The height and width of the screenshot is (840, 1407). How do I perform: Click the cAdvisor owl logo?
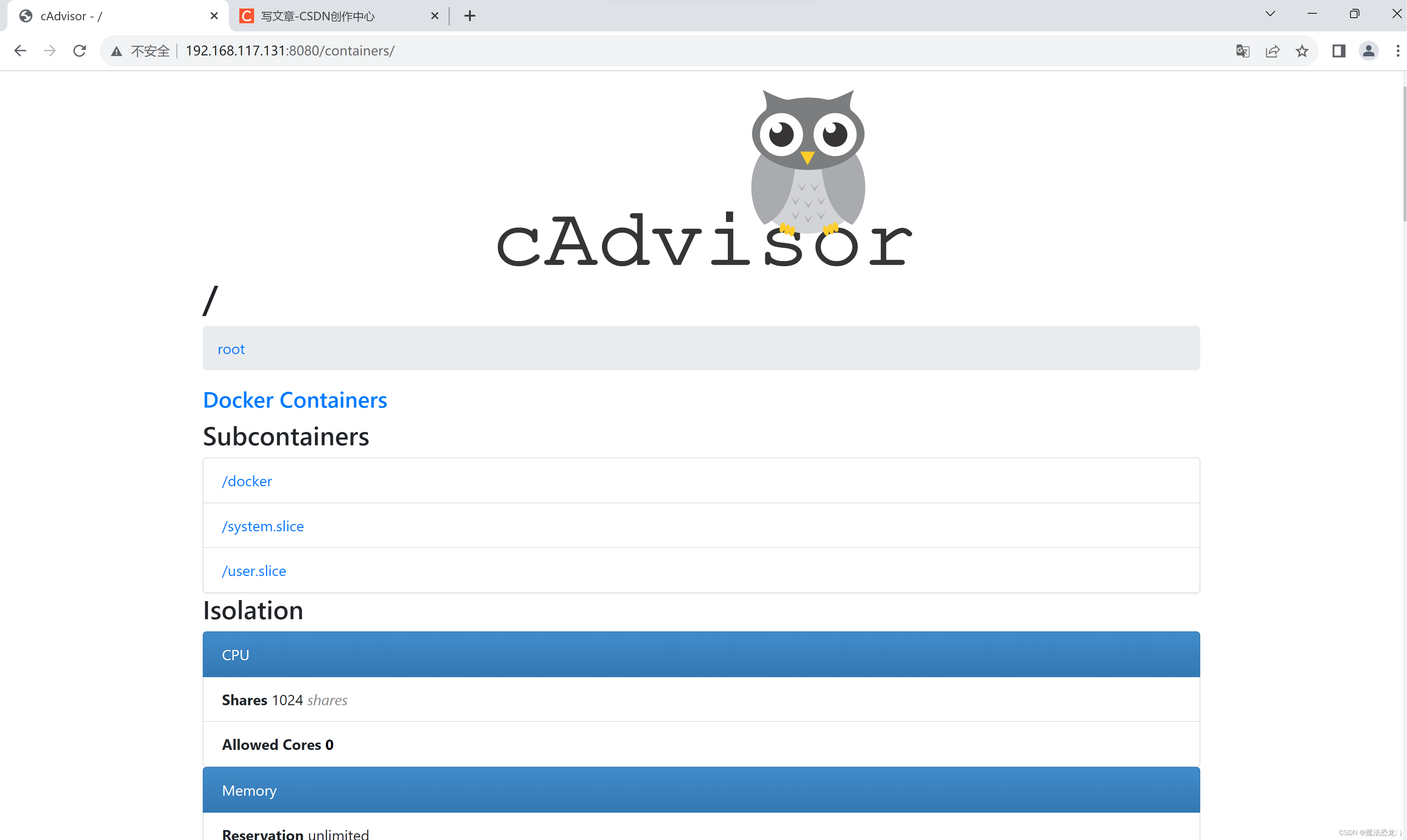click(x=705, y=178)
